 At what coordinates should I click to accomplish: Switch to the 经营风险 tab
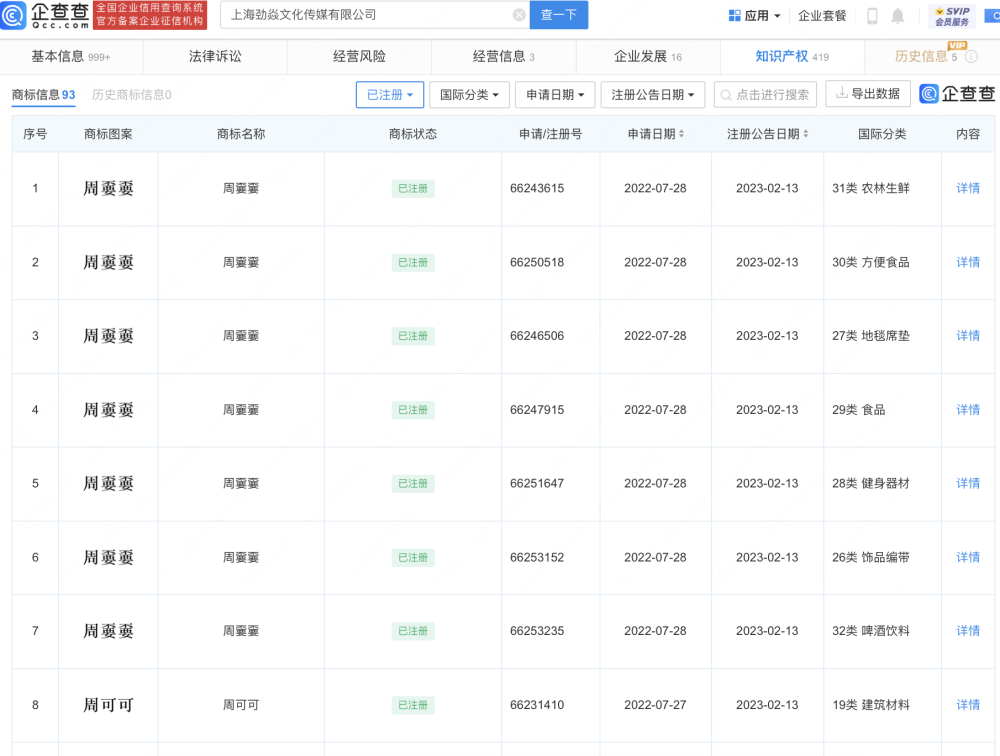(359, 57)
